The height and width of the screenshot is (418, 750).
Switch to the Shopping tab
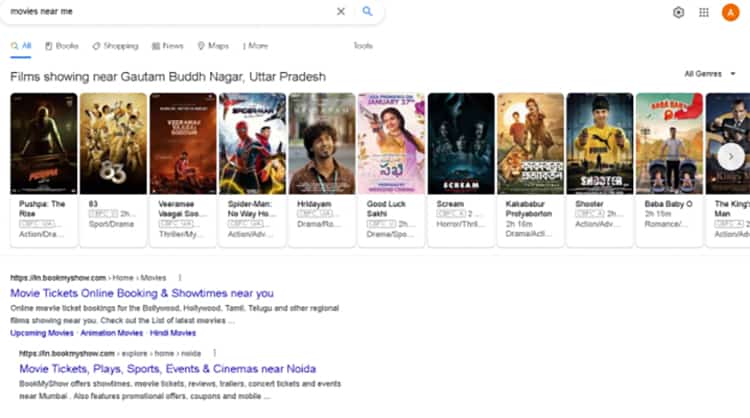click(x=115, y=46)
